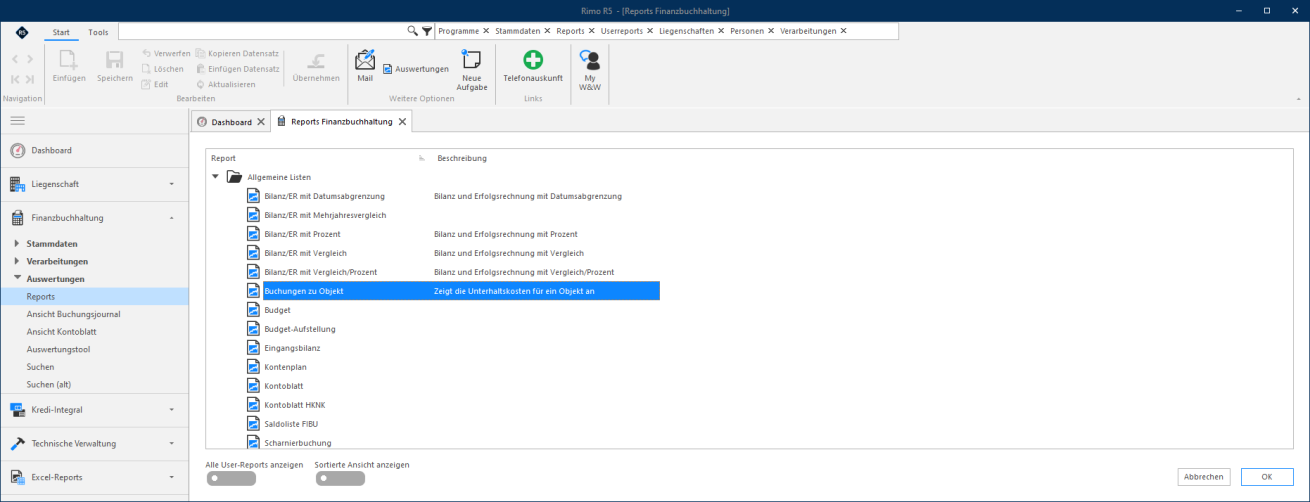Image resolution: width=1310 pixels, height=502 pixels.
Task: Sort by the Report column header
Action: (223, 158)
